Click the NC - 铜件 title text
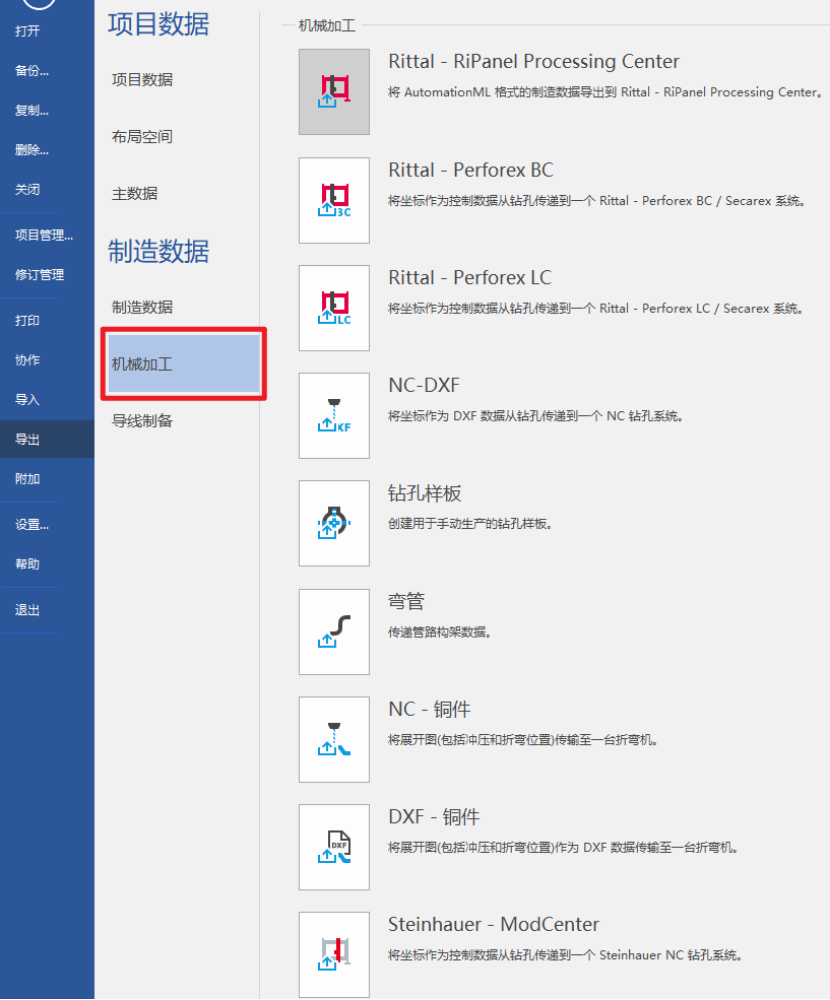830x1000 pixels. click(x=429, y=709)
